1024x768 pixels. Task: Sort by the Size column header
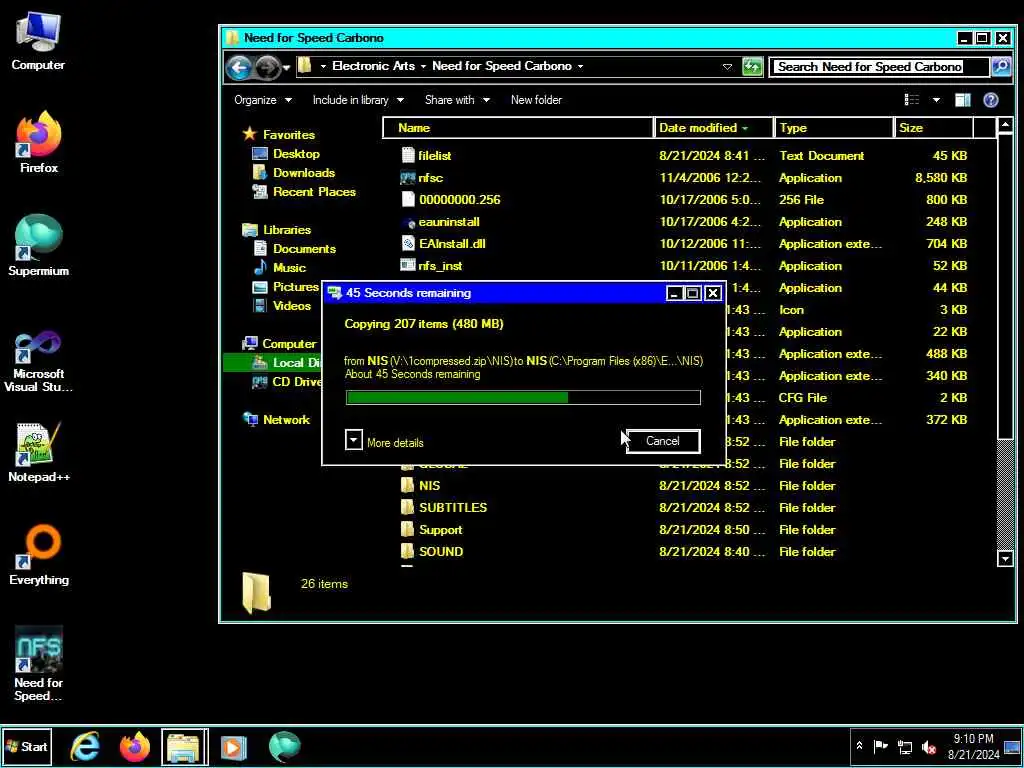pyautogui.click(x=933, y=128)
